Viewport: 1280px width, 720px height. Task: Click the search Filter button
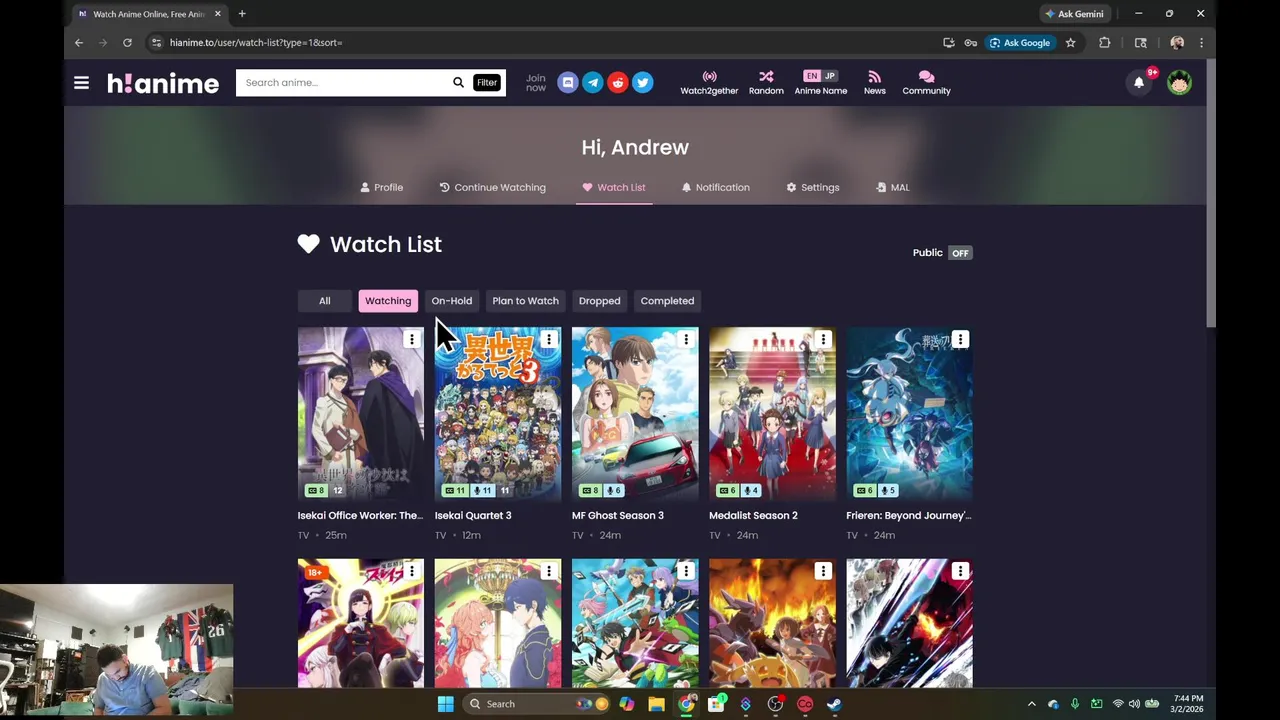click(487, 83)
